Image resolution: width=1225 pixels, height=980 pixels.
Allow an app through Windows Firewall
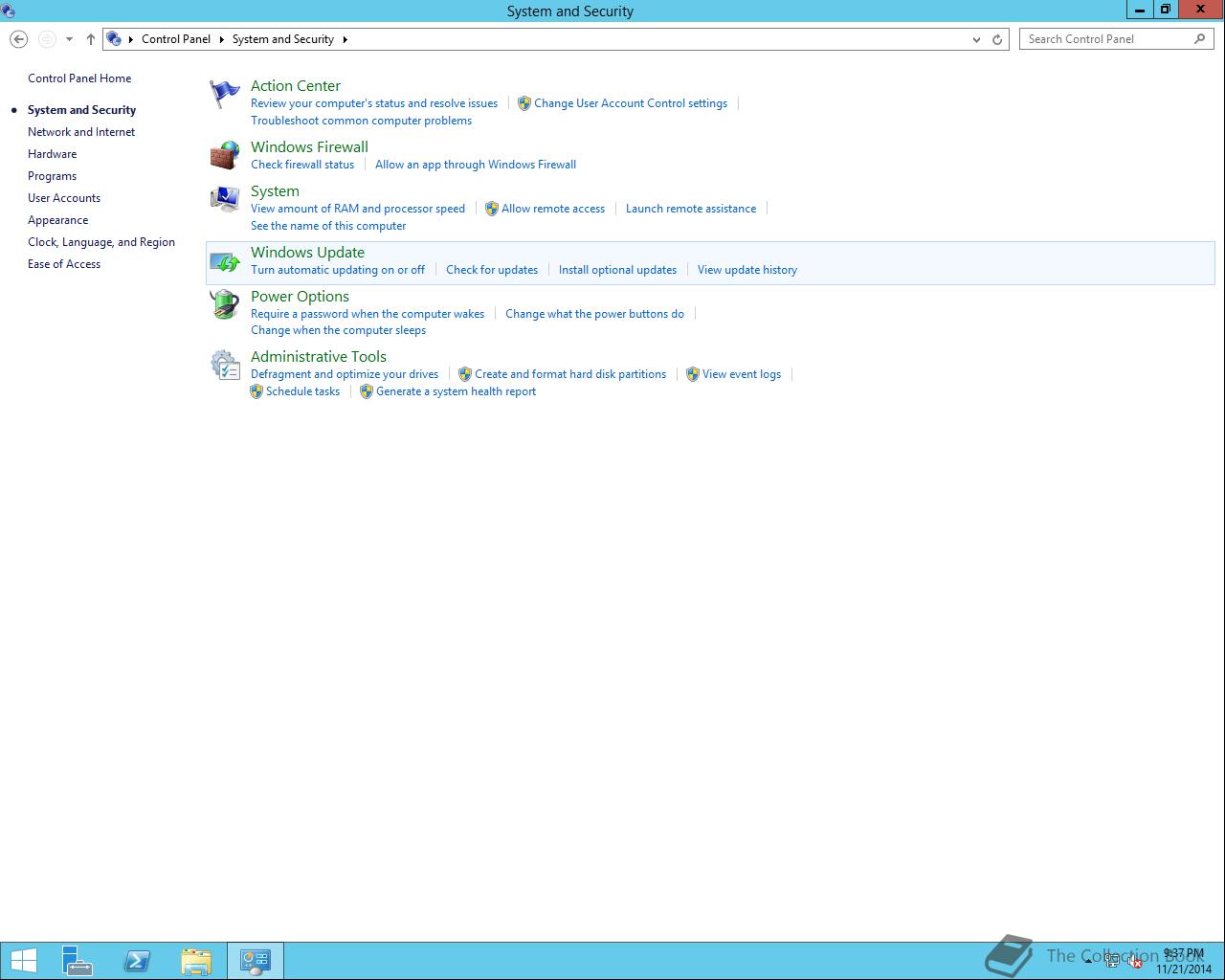[476, 165]
